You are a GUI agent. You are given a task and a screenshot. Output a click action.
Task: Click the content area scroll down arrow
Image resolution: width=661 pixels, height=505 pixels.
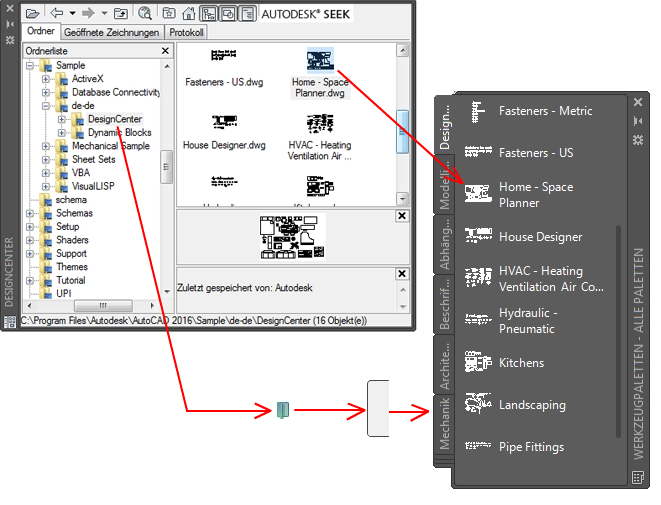(403, 199)
